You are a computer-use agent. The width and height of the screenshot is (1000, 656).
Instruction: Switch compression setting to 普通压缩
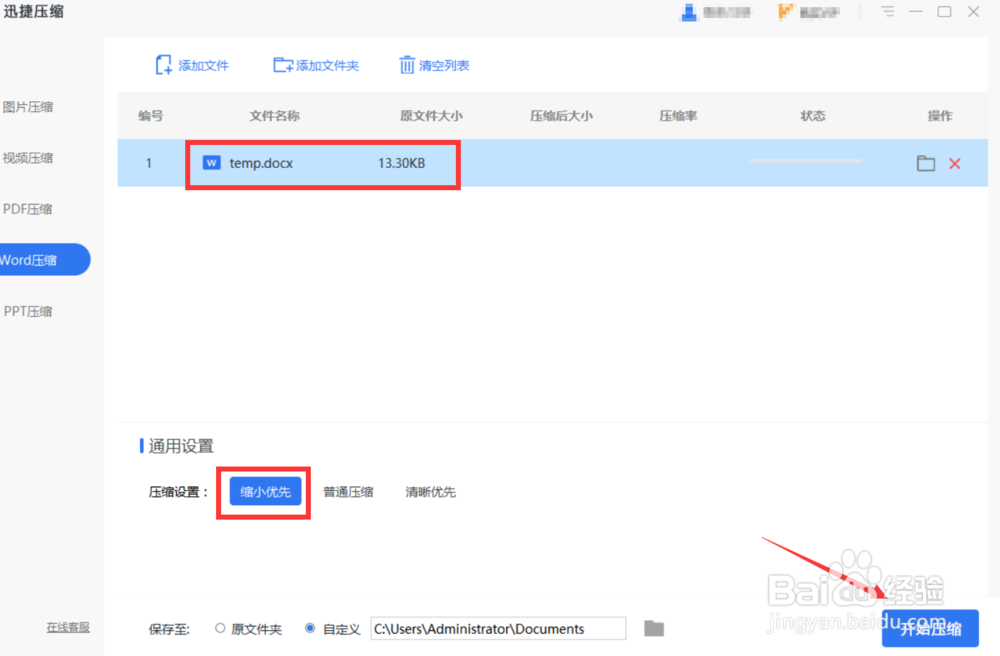point(348,491)
